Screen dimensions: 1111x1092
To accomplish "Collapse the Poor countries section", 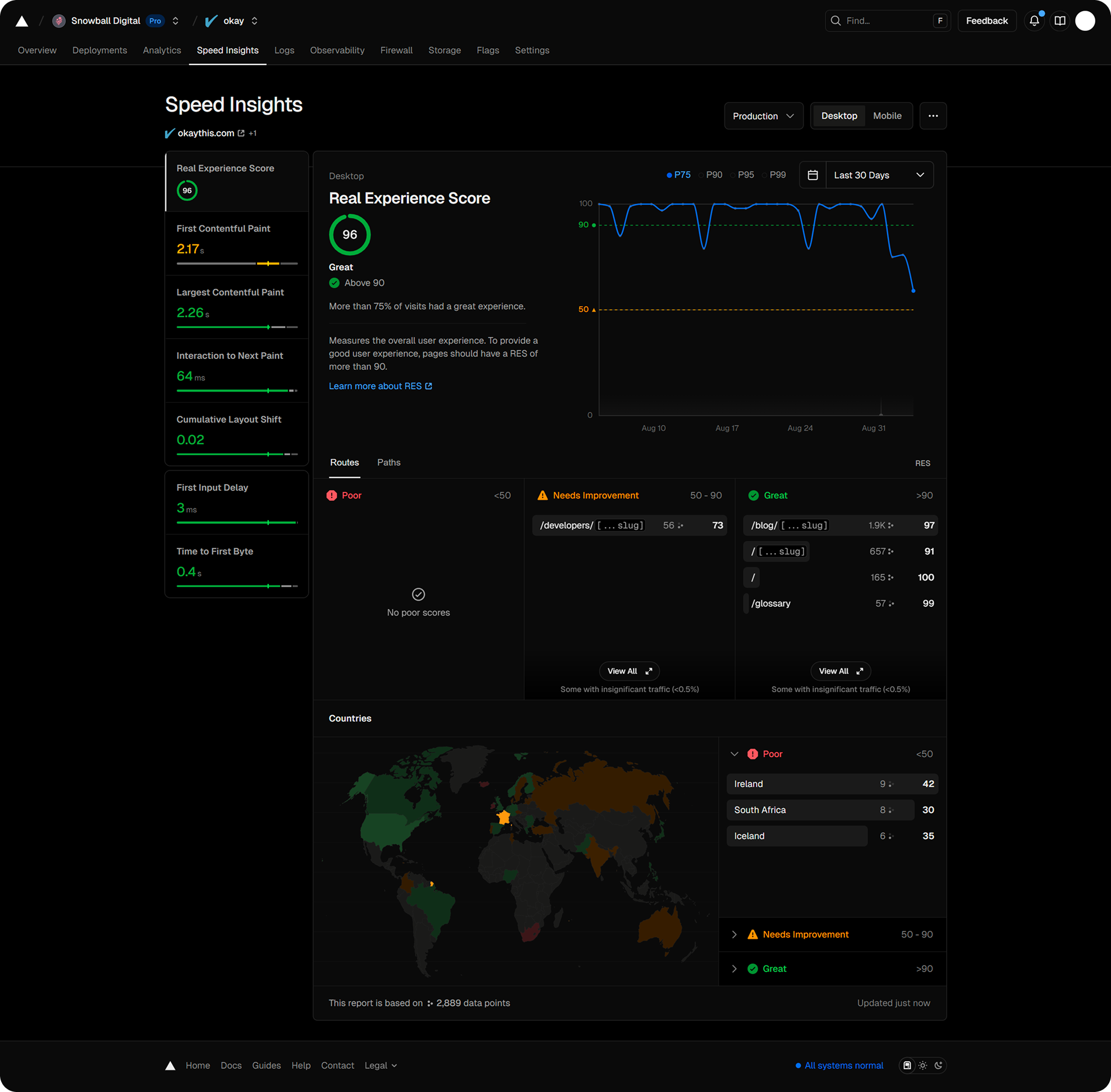I will pyautogui.click(x=734, y=754).
